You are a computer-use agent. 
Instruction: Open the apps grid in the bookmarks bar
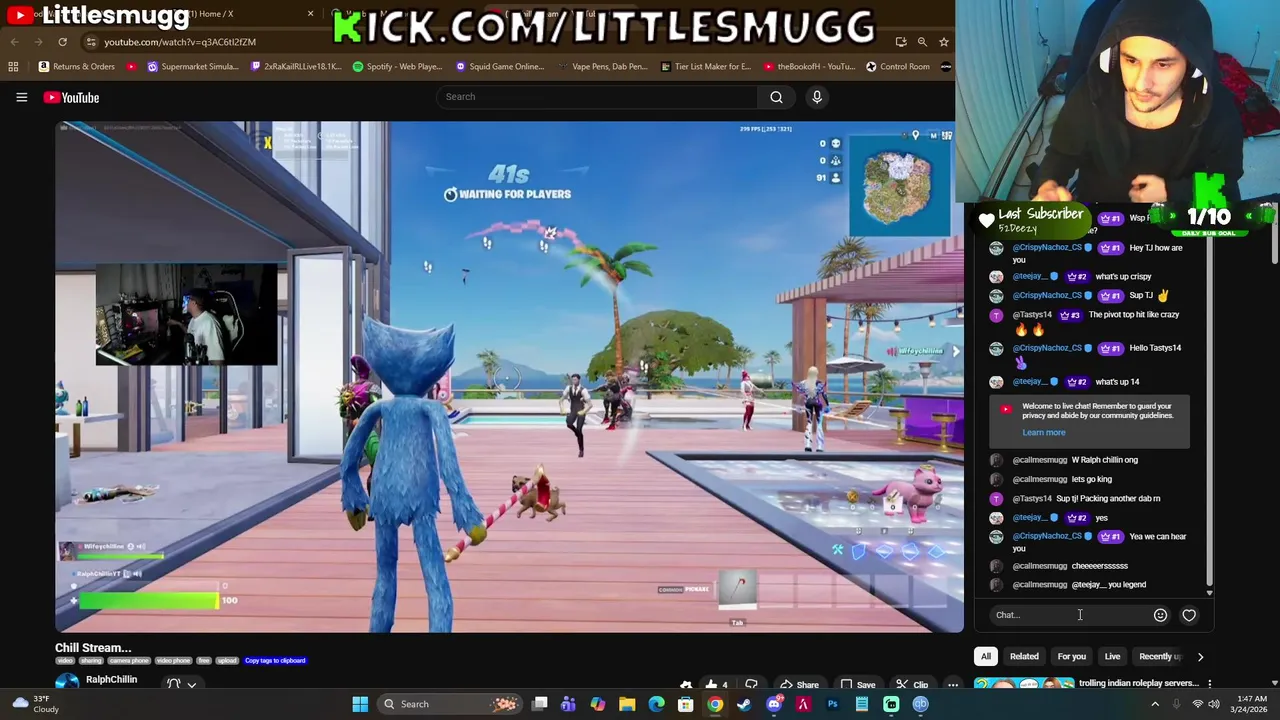coord(13,67)
